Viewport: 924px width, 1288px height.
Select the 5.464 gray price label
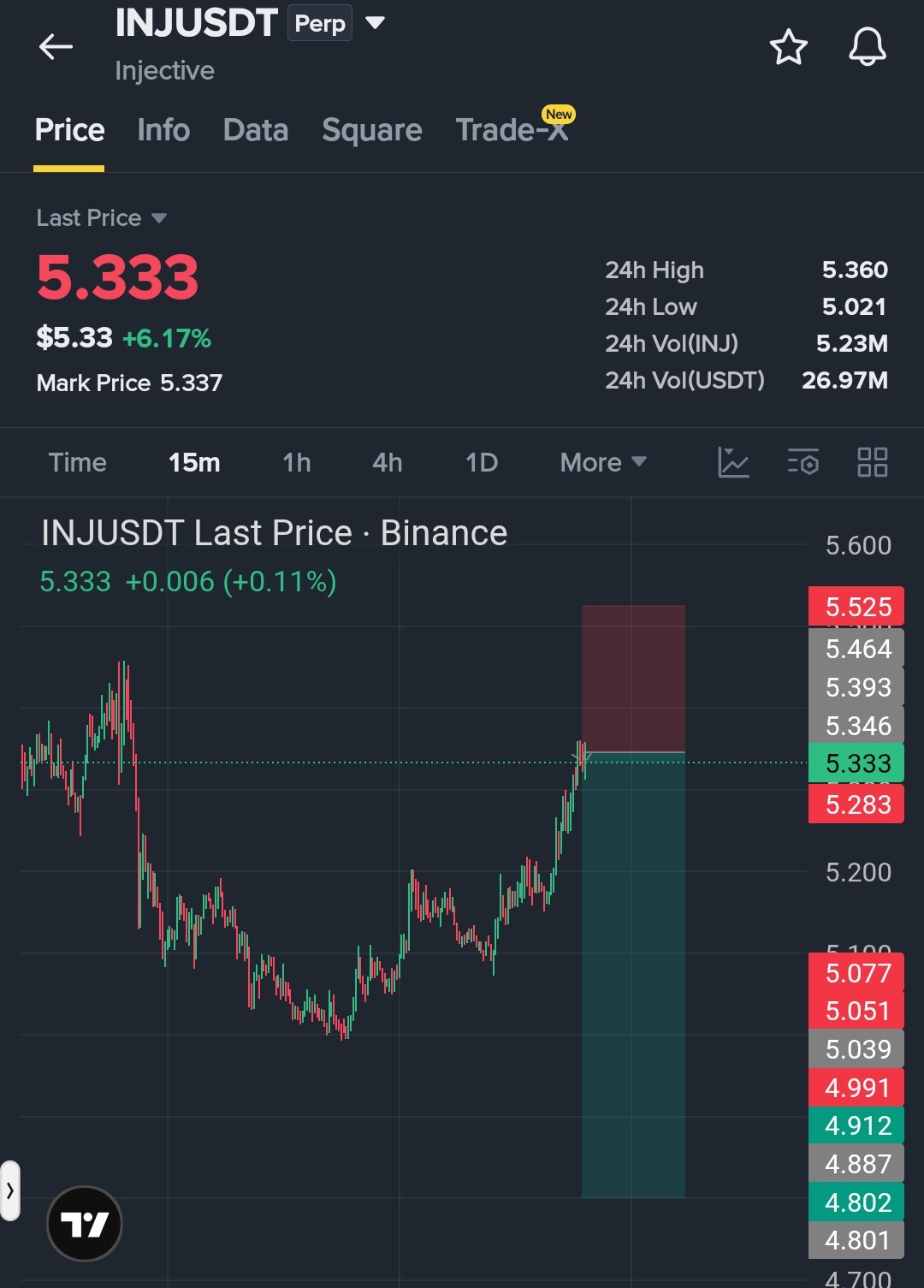point(856,649)
